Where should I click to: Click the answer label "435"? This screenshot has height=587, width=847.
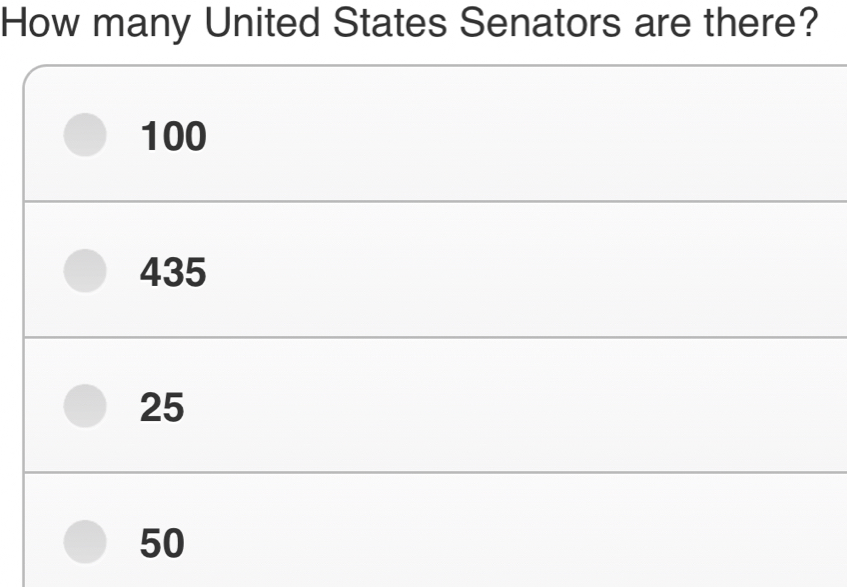173,273
